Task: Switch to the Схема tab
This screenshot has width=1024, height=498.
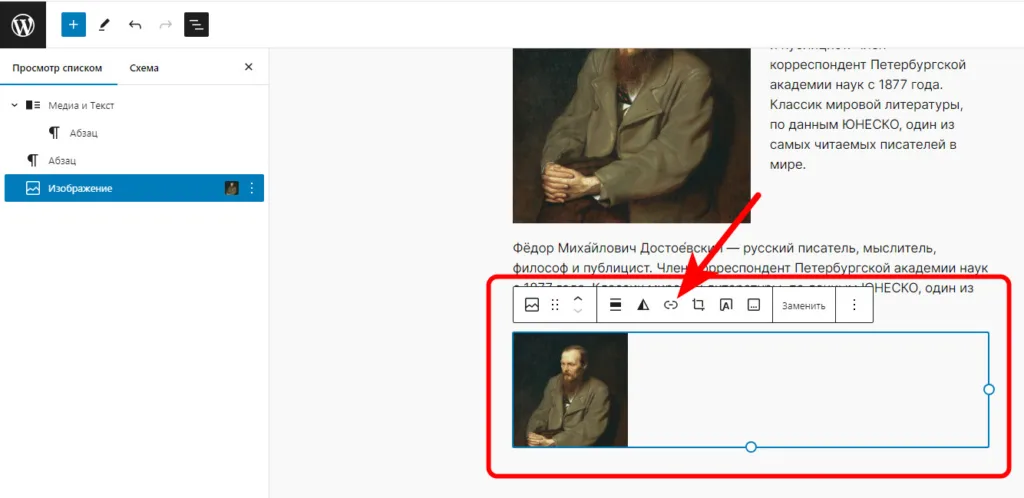Action: point(144,68)
